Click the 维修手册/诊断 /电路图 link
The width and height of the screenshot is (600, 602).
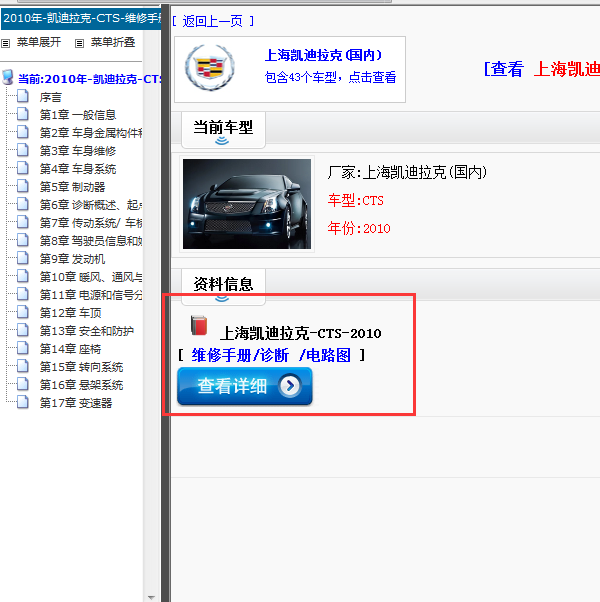[x=271, y=356]
